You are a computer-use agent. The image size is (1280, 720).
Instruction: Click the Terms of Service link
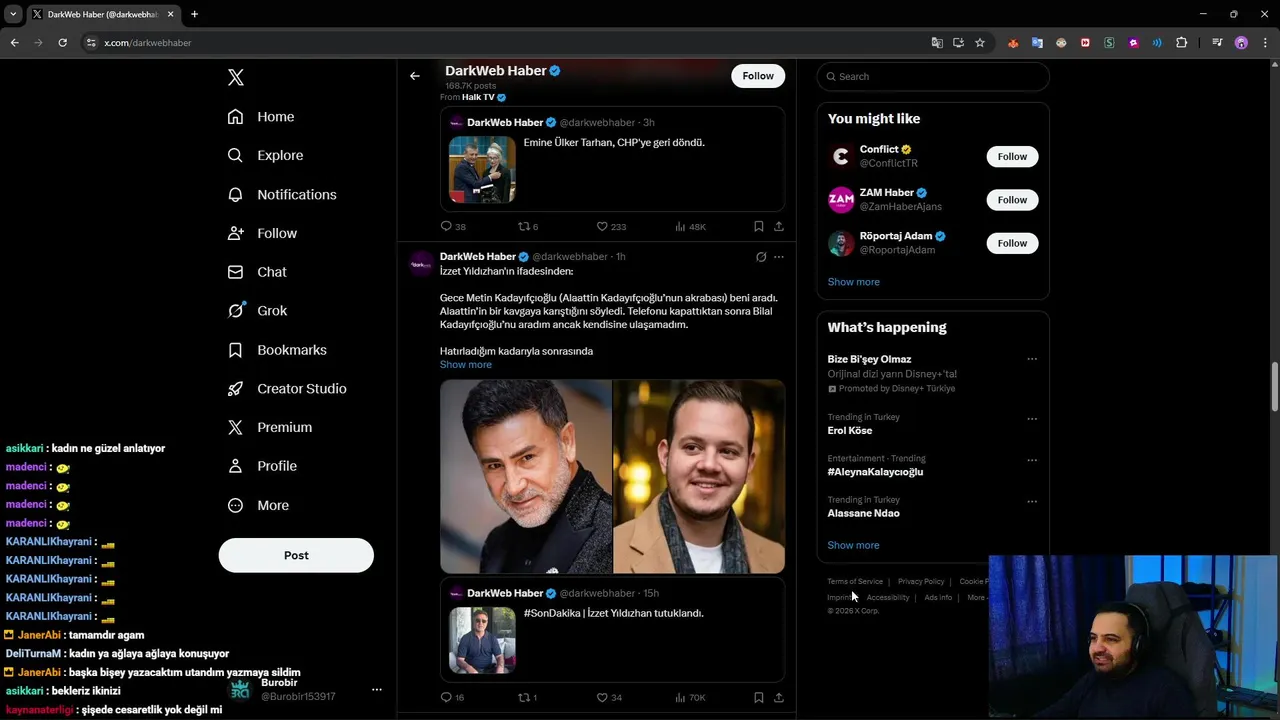855,581
